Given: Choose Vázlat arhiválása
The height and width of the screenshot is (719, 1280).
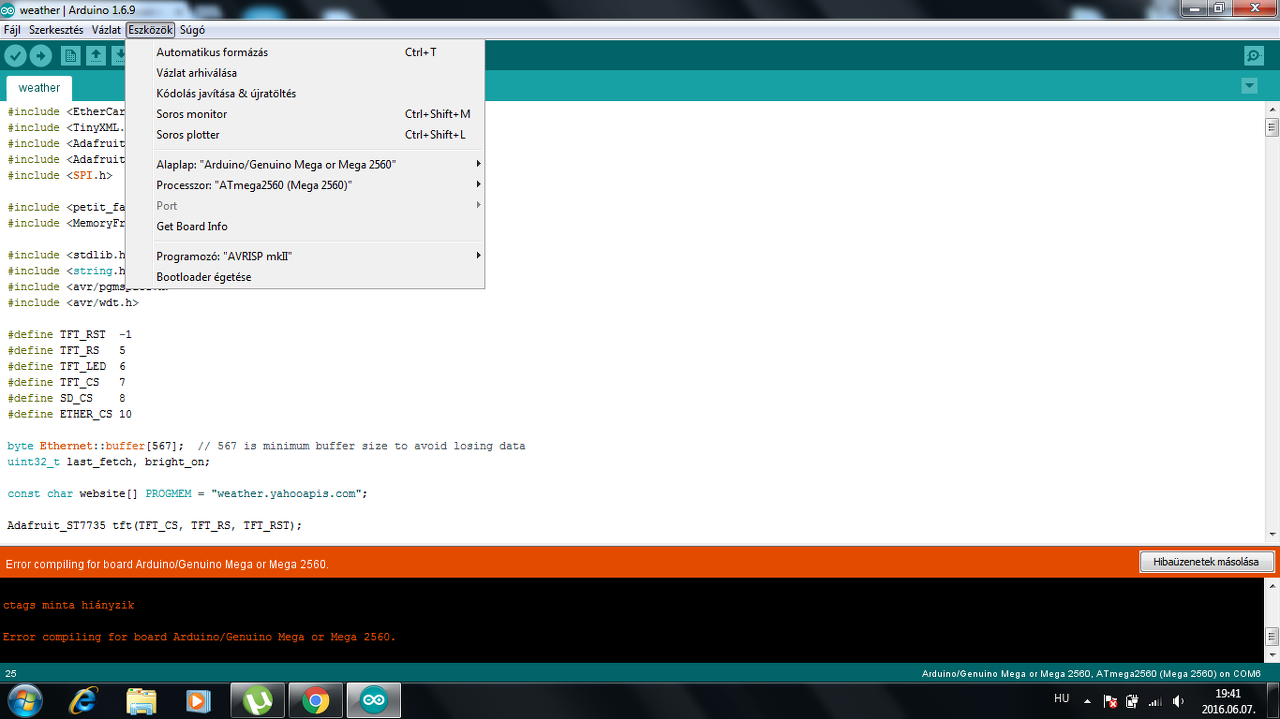Looking at the screenshot, I should (x=305, y=73).
